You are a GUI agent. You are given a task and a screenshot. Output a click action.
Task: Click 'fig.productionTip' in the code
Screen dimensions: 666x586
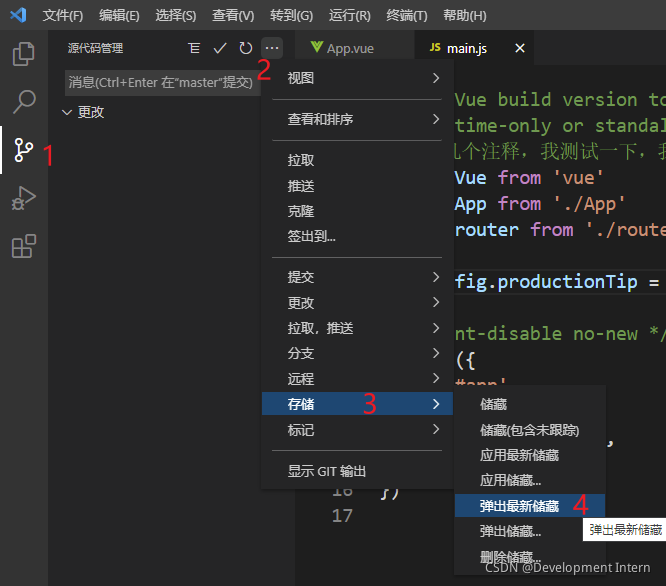(x=546, y=282)
